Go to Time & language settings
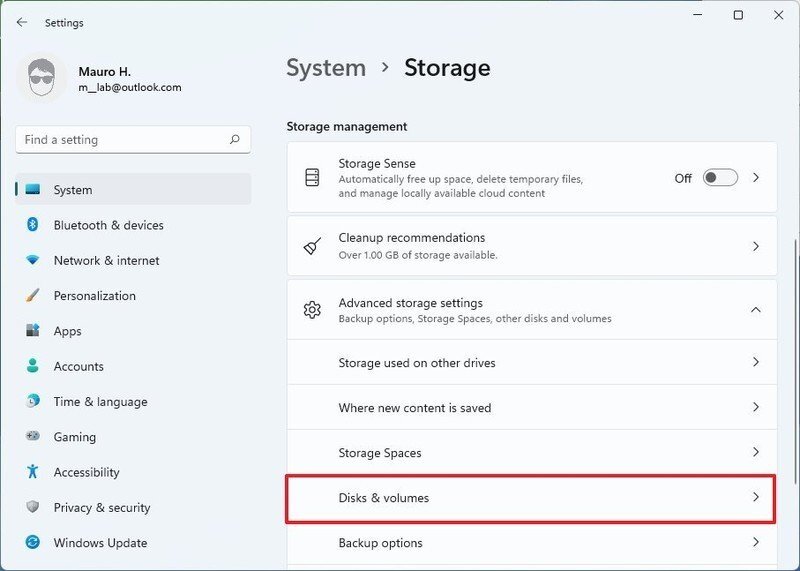 click(100, 402)
